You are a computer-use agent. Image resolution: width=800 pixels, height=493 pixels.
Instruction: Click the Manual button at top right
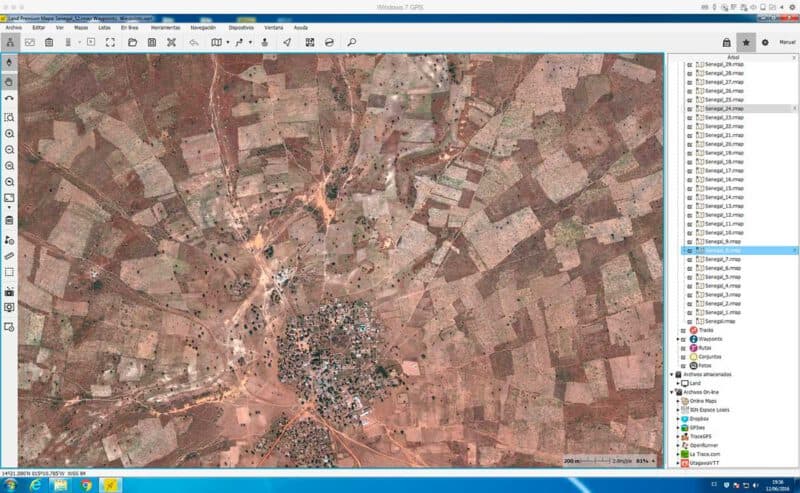pos(787,42)
